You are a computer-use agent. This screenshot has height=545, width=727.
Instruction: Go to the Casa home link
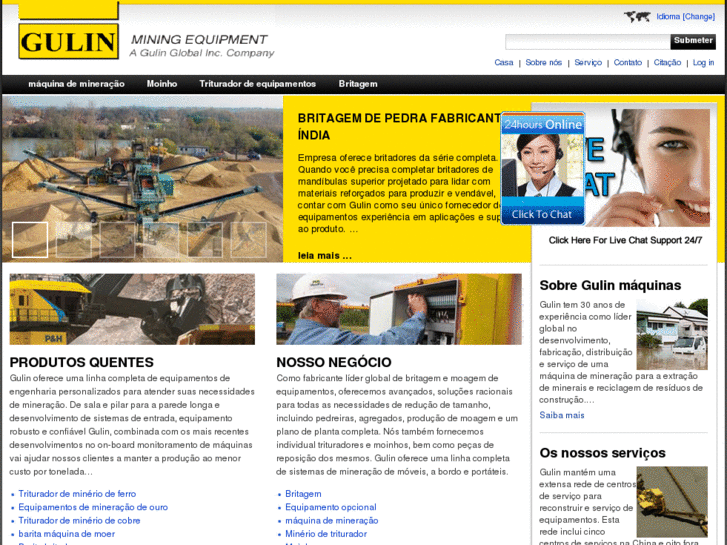point(504,63)
